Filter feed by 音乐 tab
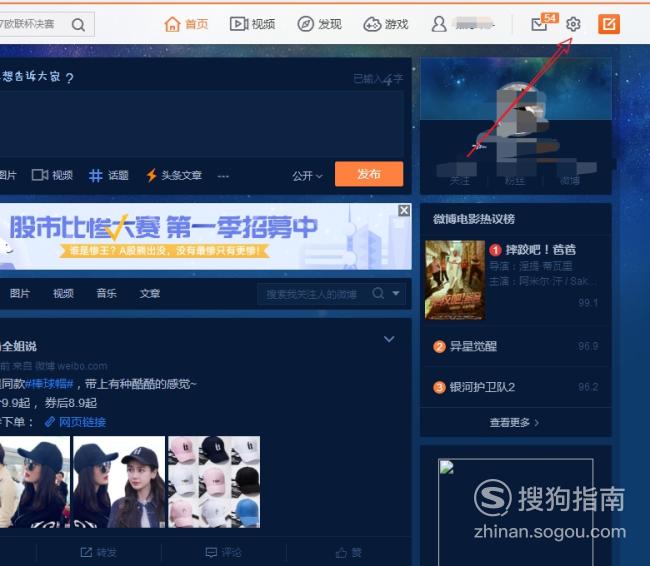Viewport: 650px width, 566px height. coord(107,294)
